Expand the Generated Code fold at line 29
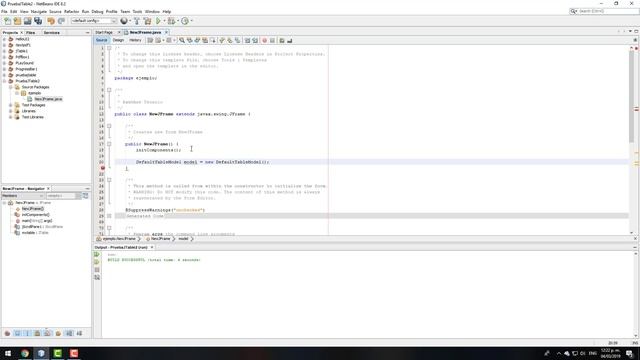Screen dimensions: 640x360 (109, 216)
